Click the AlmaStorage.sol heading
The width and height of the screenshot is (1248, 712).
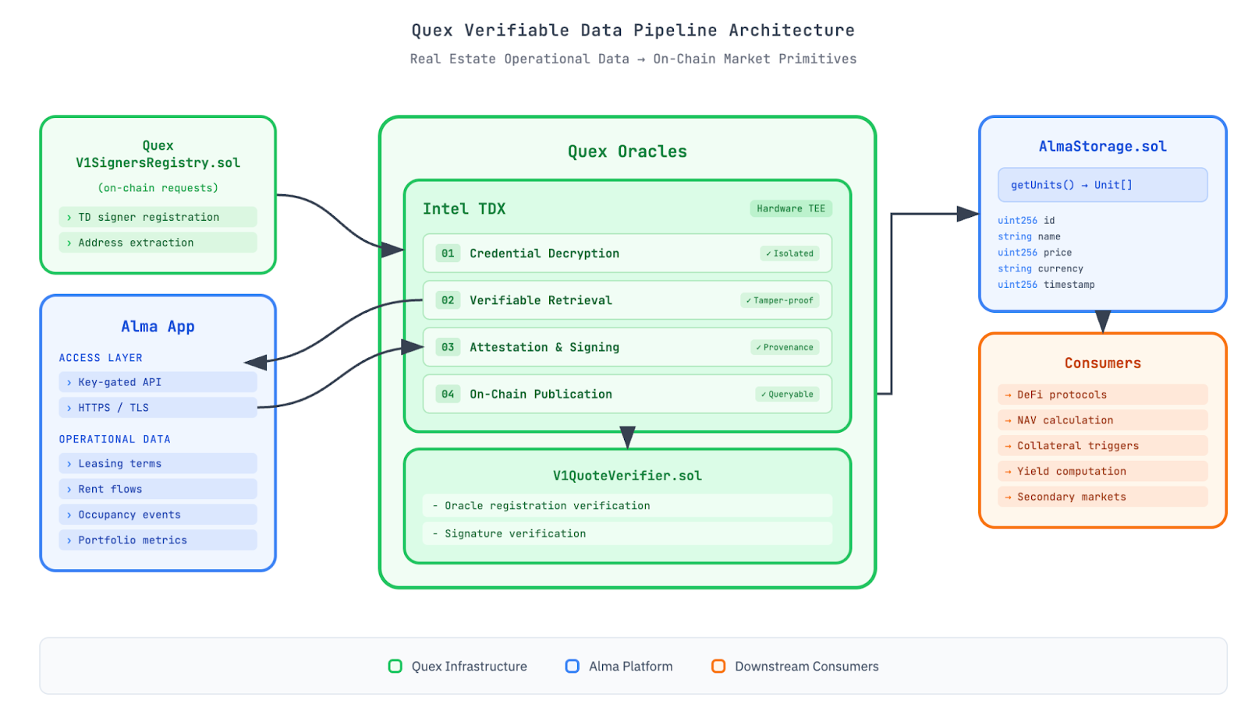click(x=1102, y=146)
